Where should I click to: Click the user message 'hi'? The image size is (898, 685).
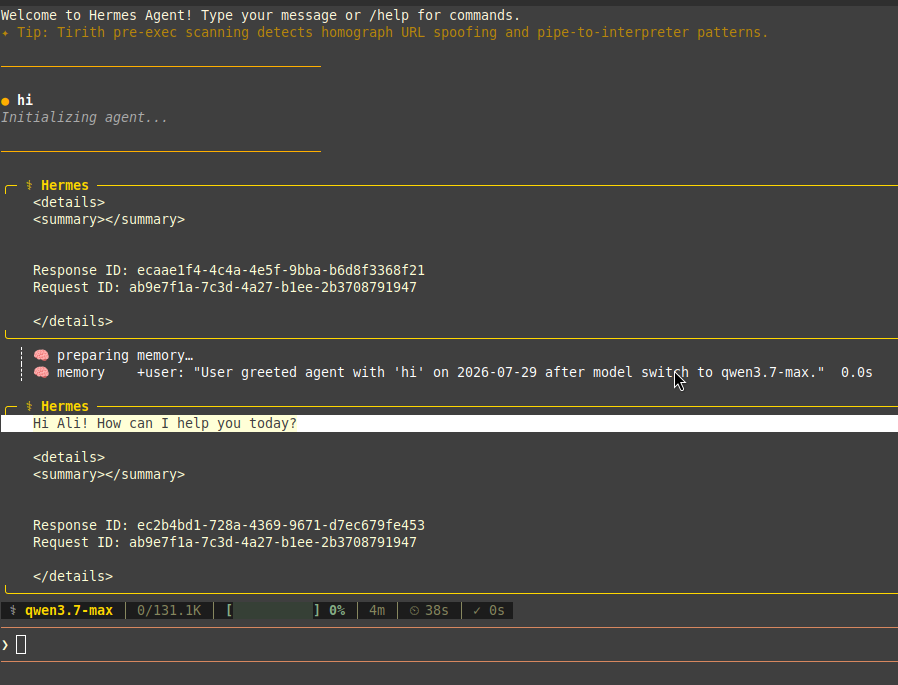click(x=25, y=100)
